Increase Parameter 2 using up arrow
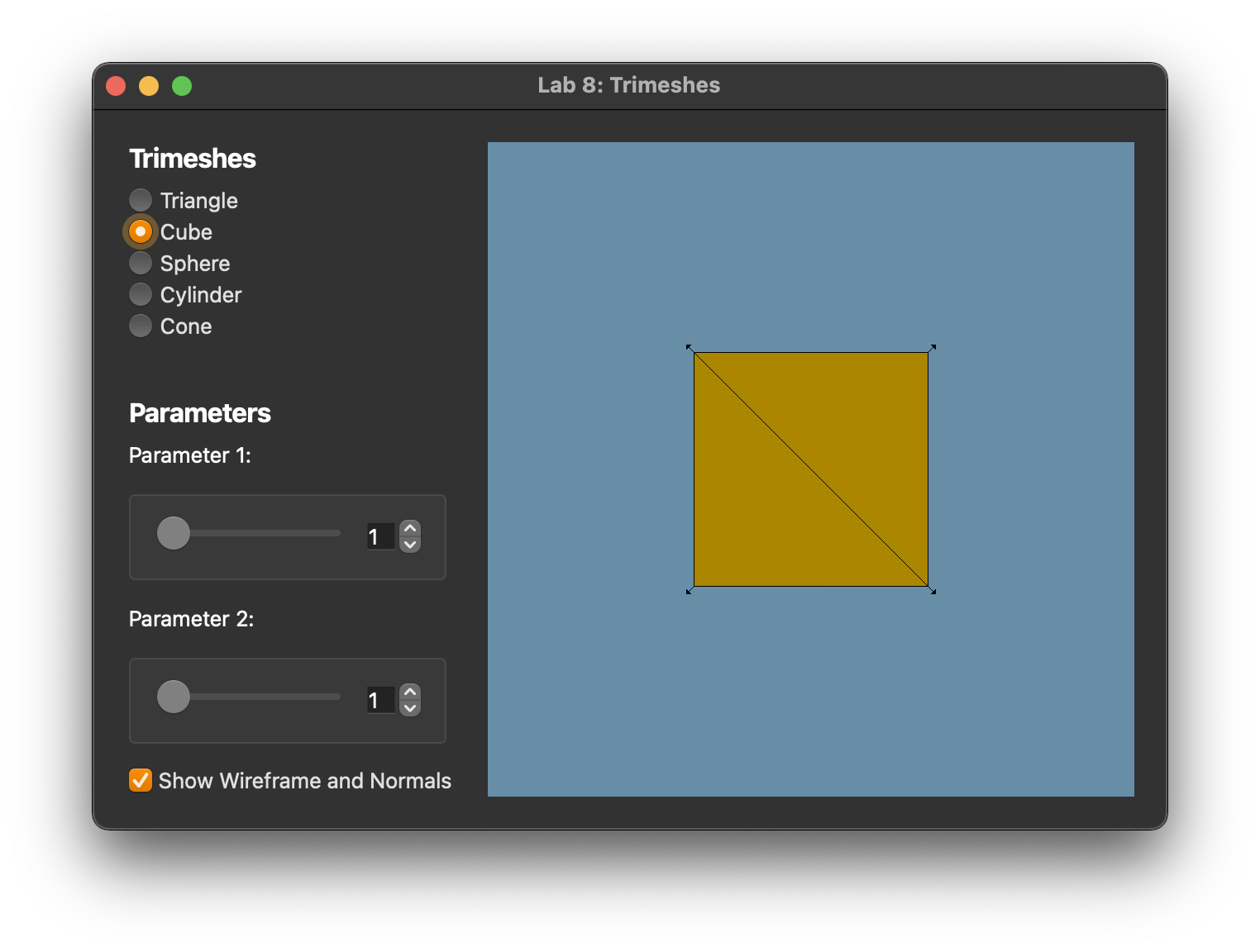The height and width of the screenshot is (952, 1260). [x=410, y=692]
